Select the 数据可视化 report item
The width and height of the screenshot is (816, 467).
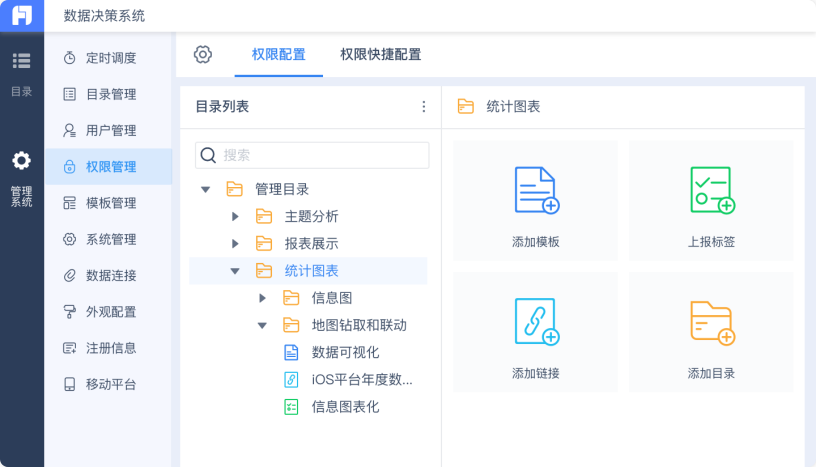345,352
